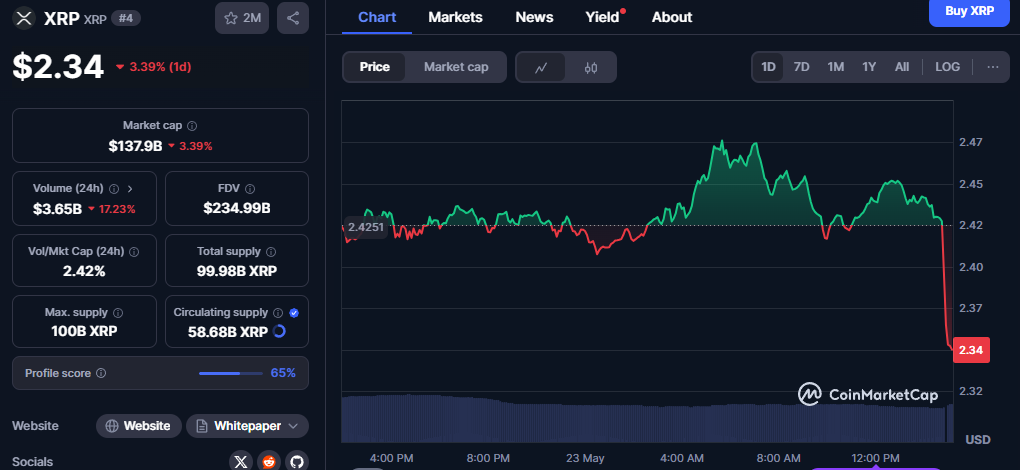Click the 2.42% Vol/Mkt Cap value

point(85,271)
